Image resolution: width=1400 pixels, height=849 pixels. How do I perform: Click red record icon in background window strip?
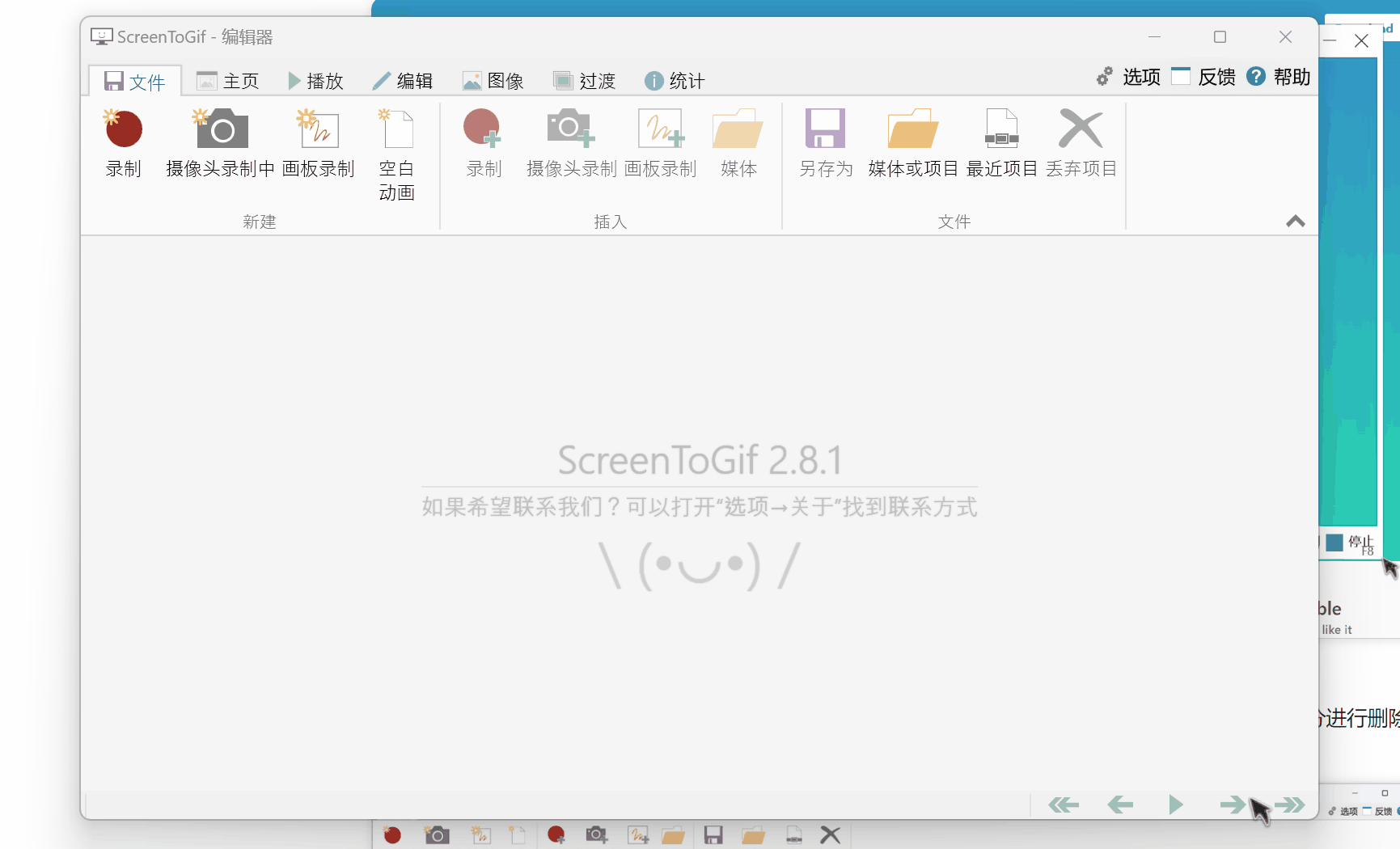(x=392, y=834)
